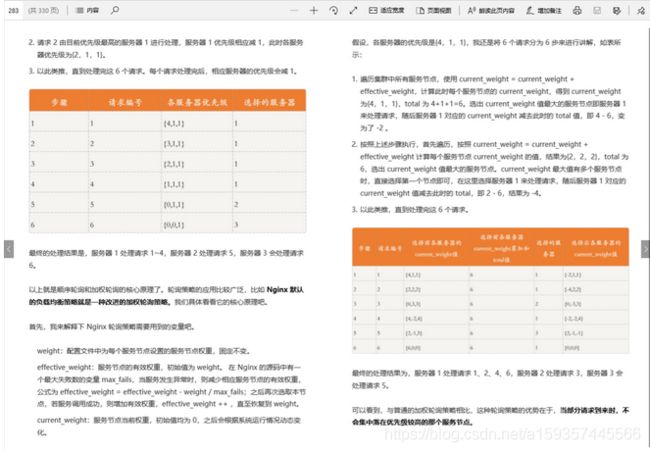
Task: Click the paragraph starting with current_weight：
Action: tap(169, 426)
